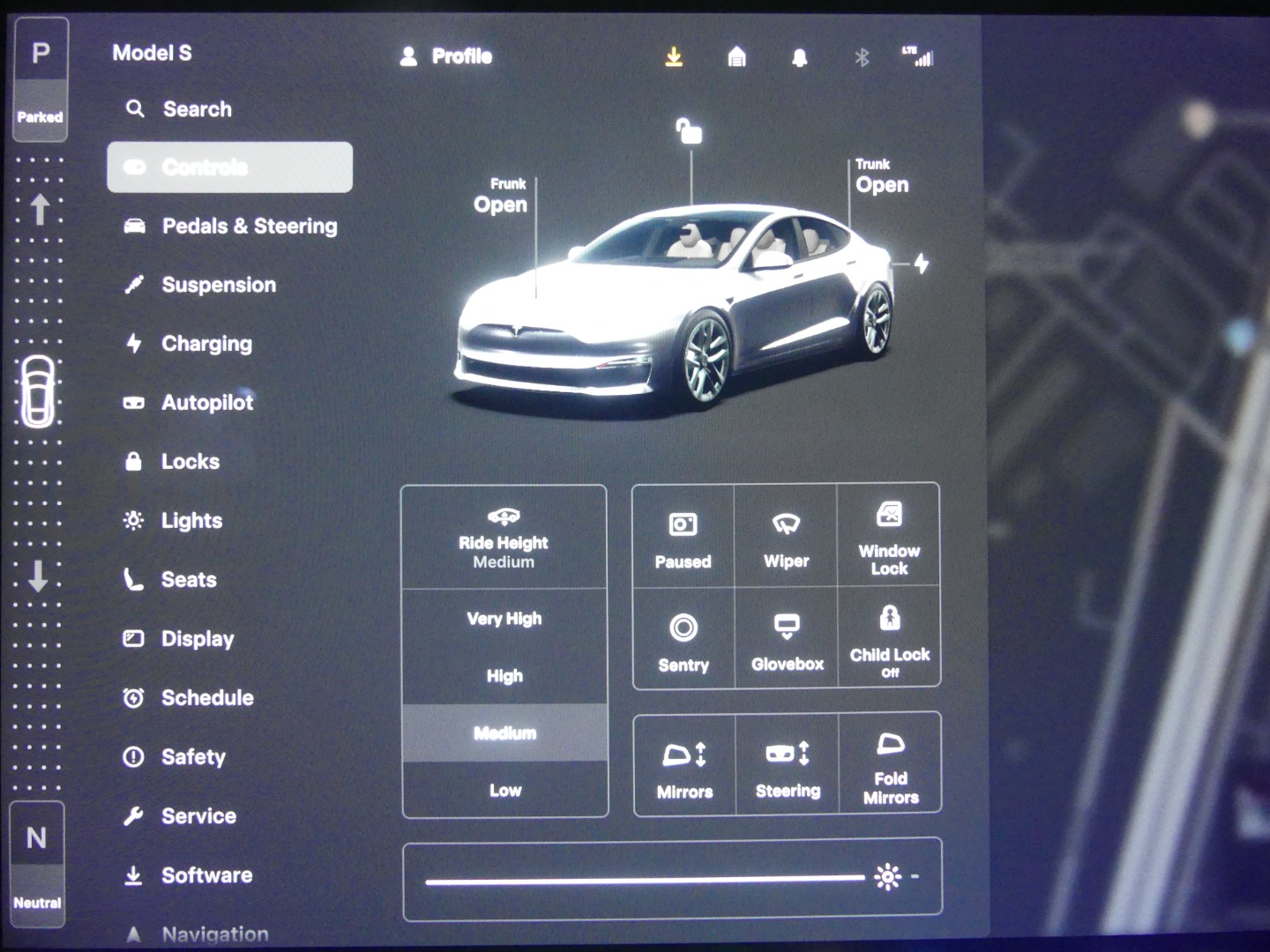Click the Search field in sidebar
The height and width of the screenshot is (952, 1270).
click(197, 109)
